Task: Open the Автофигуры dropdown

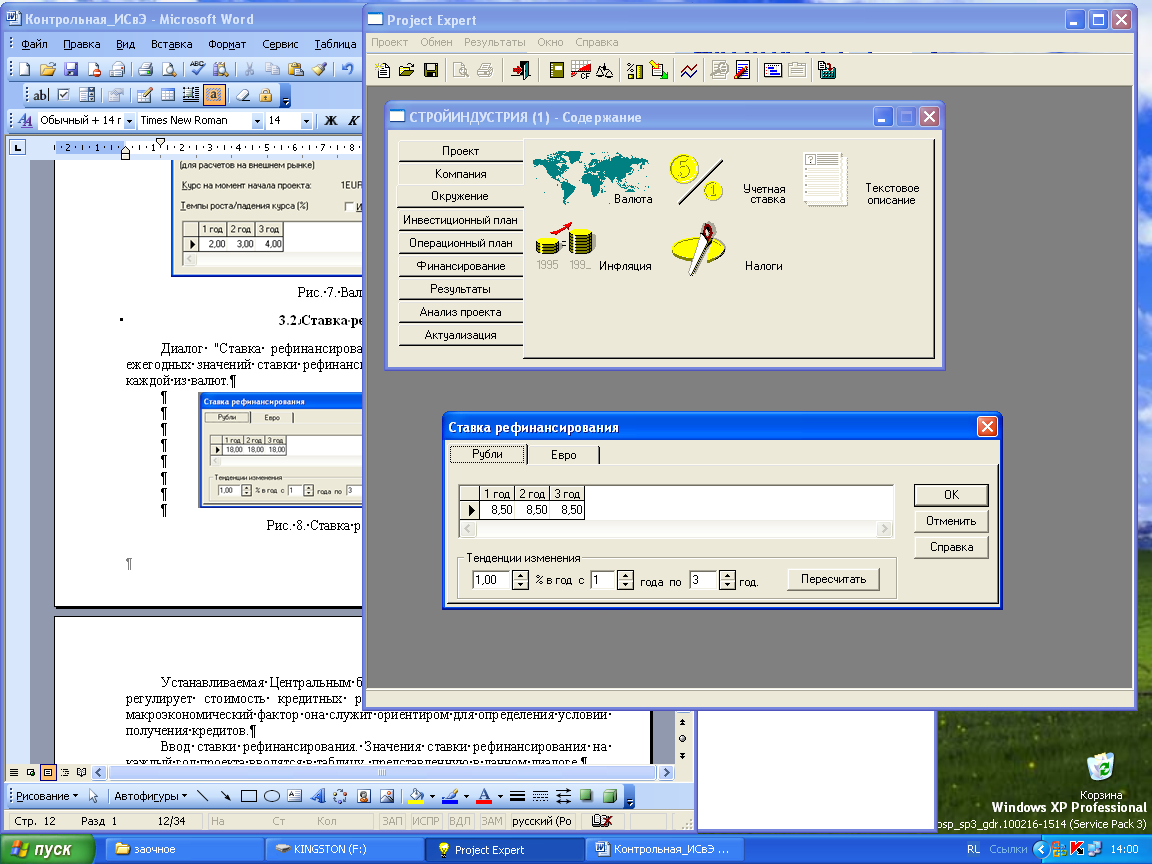Action: tap(150, 796)
